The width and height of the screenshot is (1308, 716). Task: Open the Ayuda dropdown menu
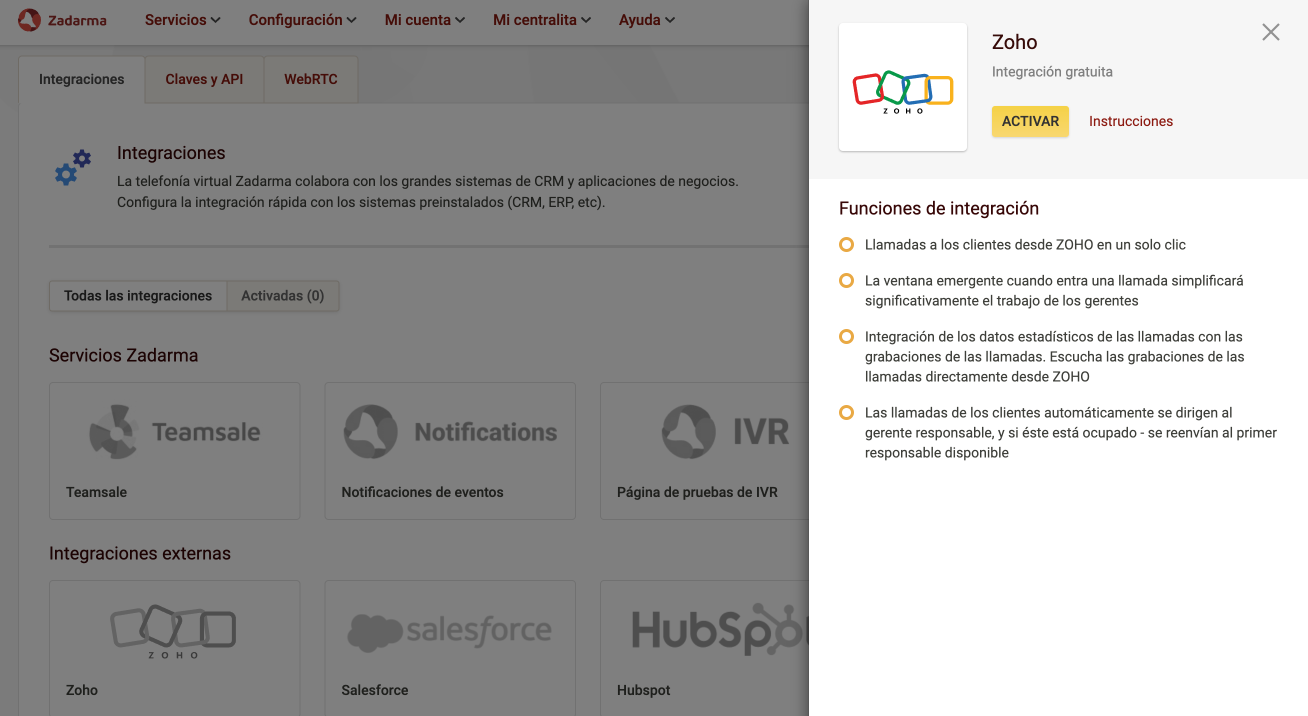[x=647, y=20]
